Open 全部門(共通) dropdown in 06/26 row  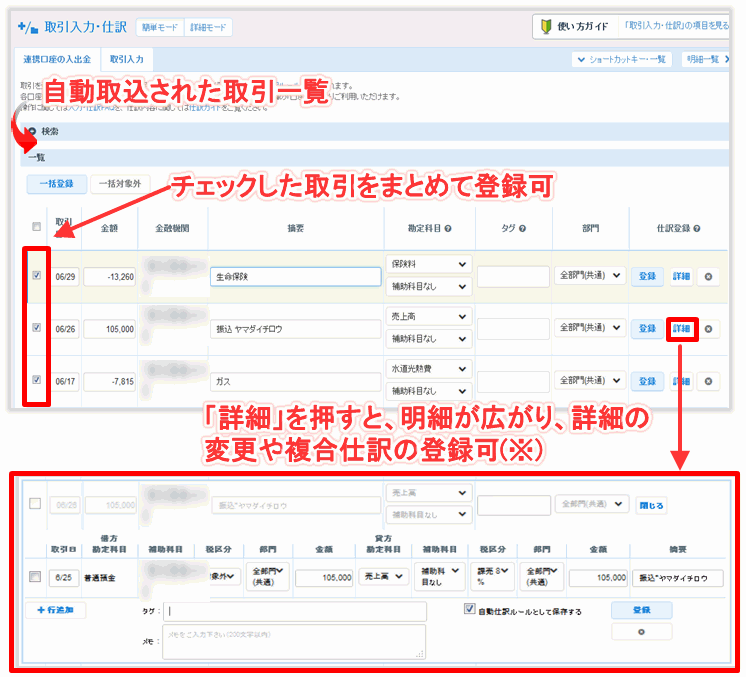[589, 328]
